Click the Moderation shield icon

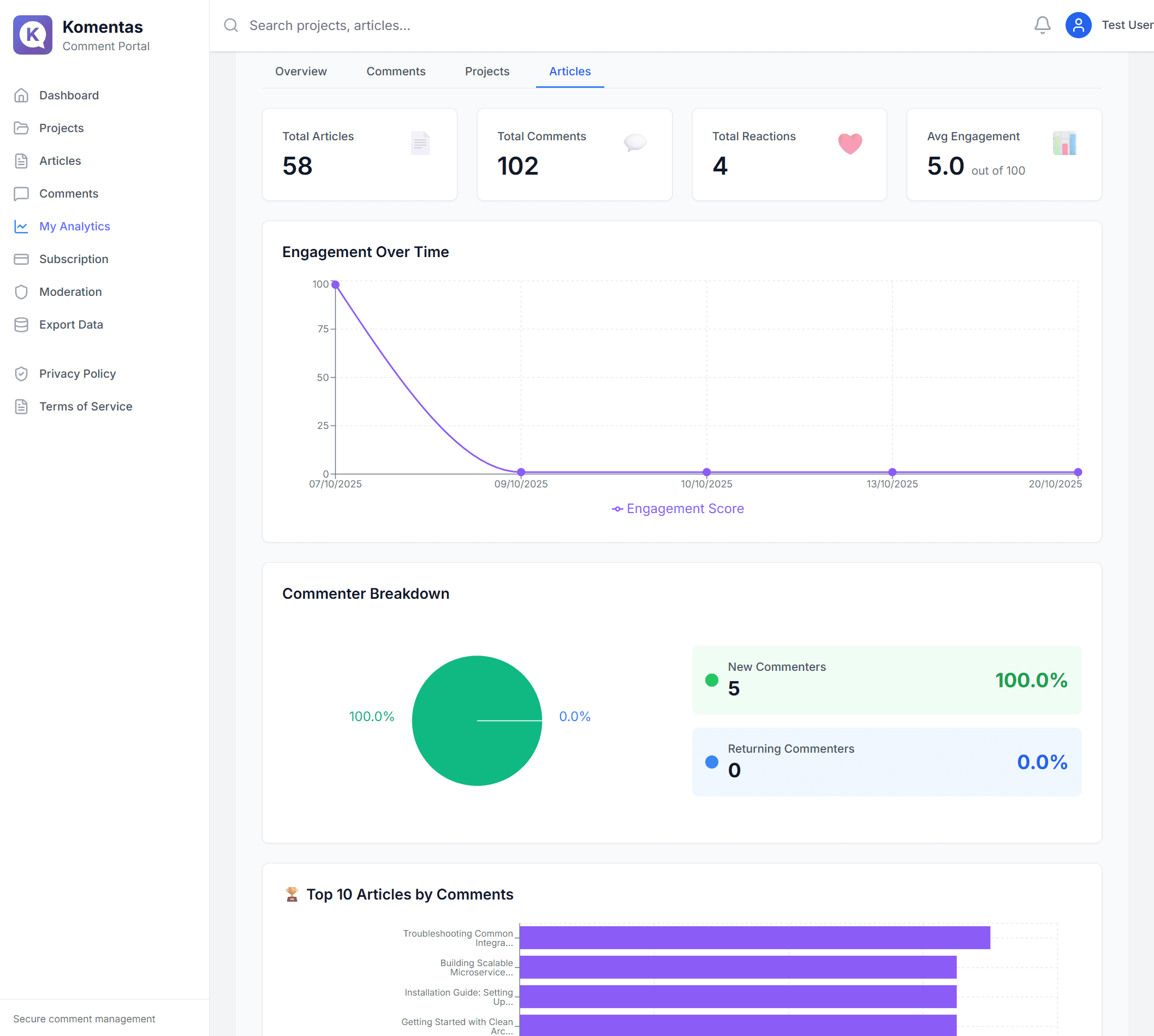[21, 292]
